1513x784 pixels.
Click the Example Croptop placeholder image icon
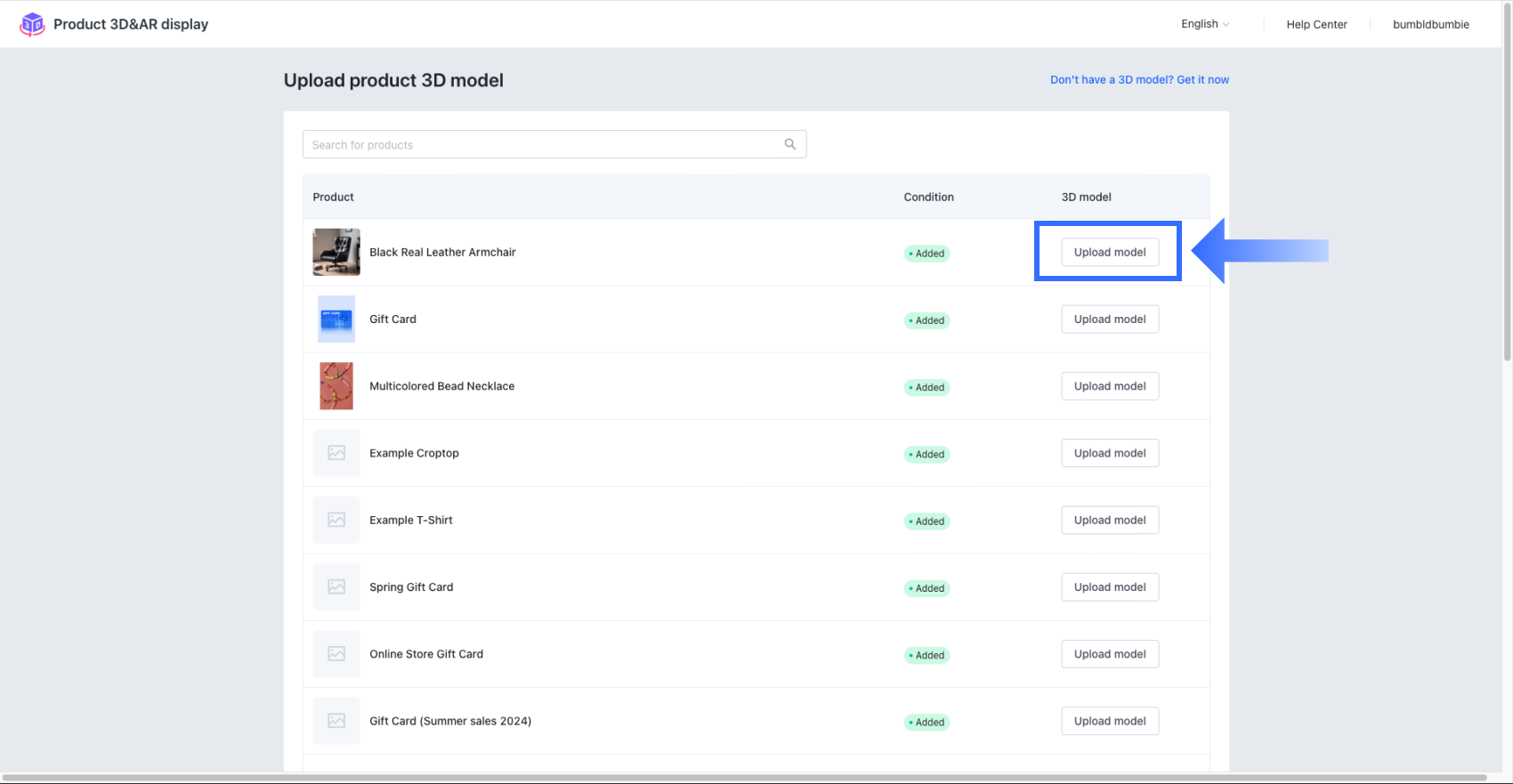tap(336, 453)
